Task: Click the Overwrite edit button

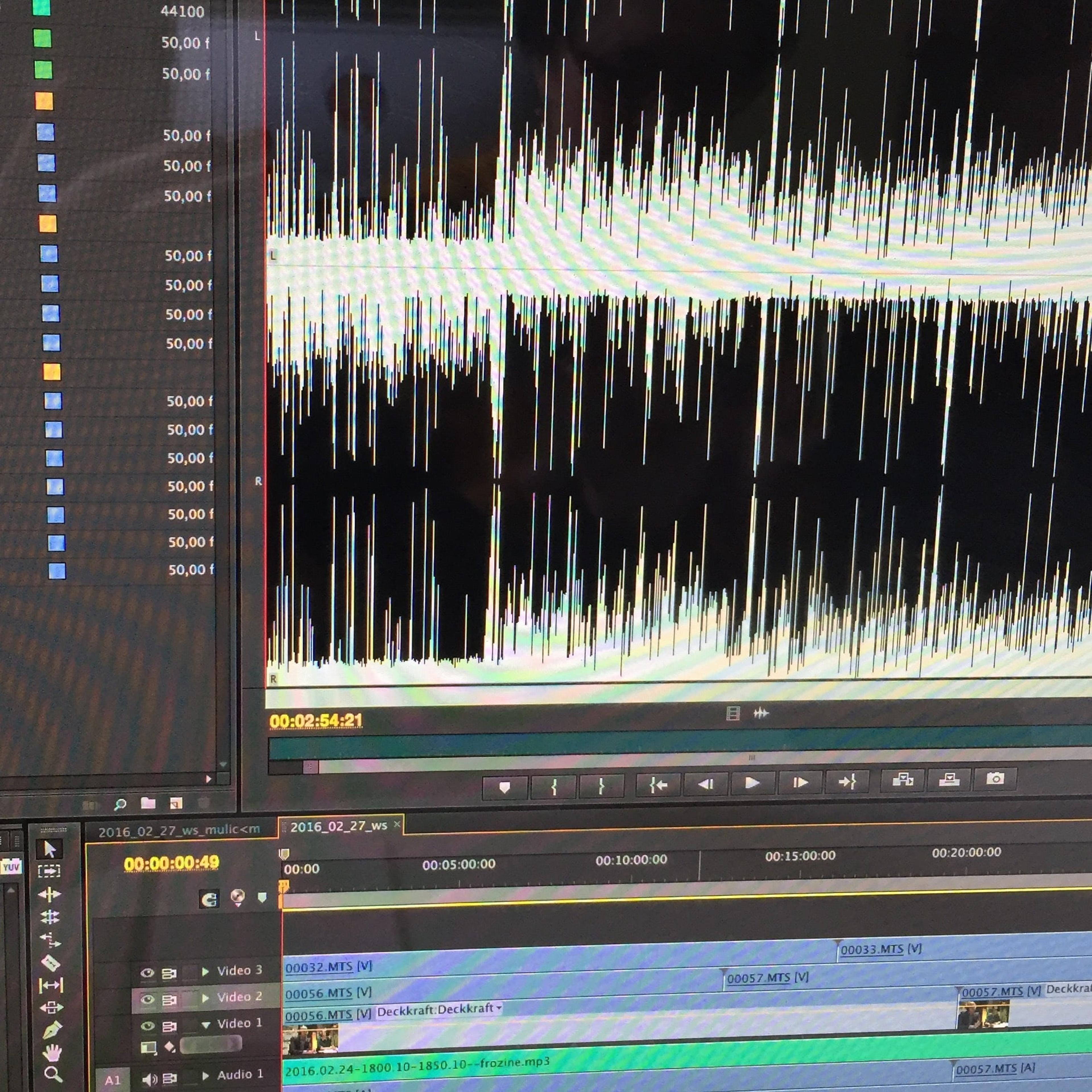Action: click(x=949, y=780)
